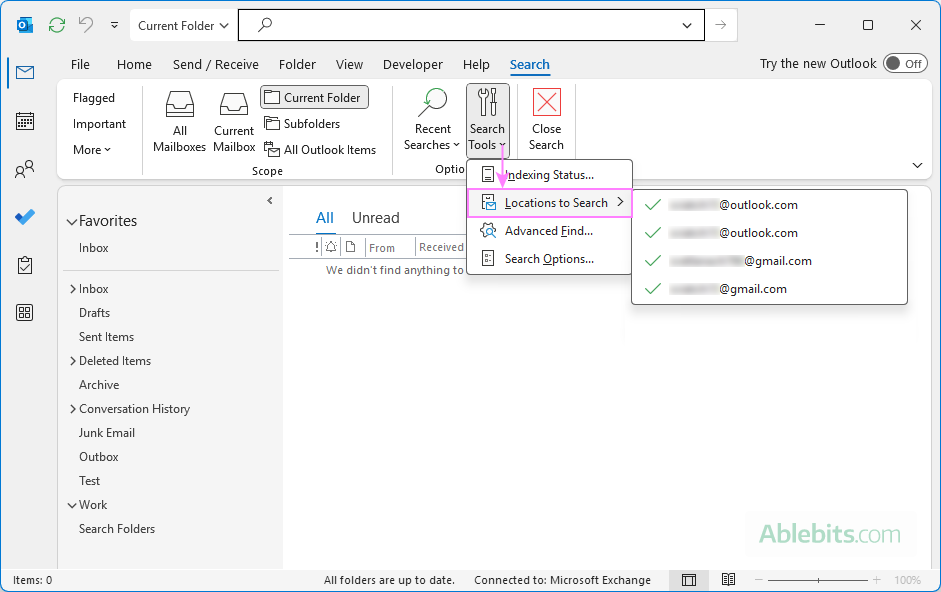The width and height of the screenshot is (941, 592).
Task: Uncheck the last gmail.com search location
Action: point(653,288)
